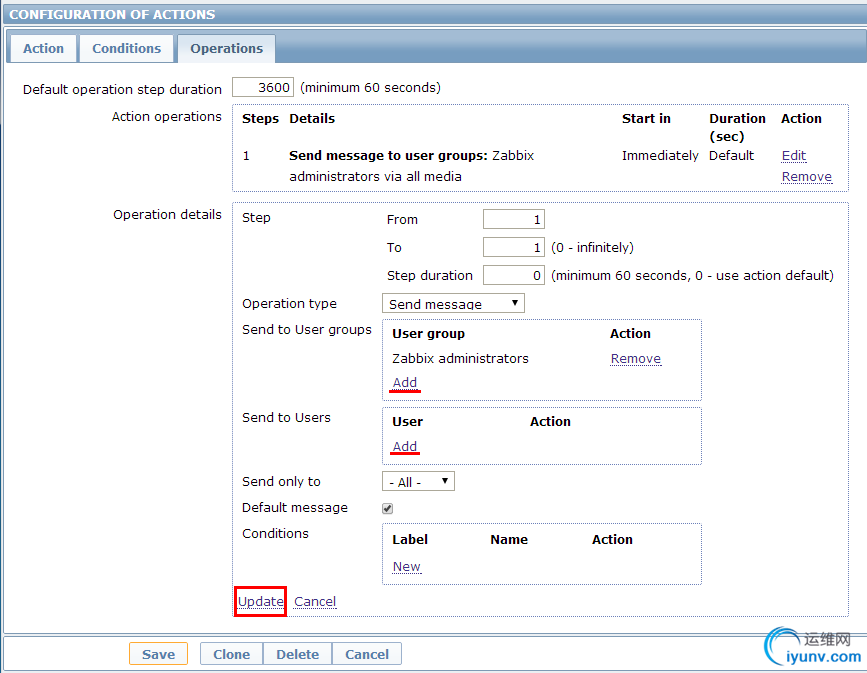Remove the step 1 action operation
This screenshot has height=673, width=867.
click(806, 177)
